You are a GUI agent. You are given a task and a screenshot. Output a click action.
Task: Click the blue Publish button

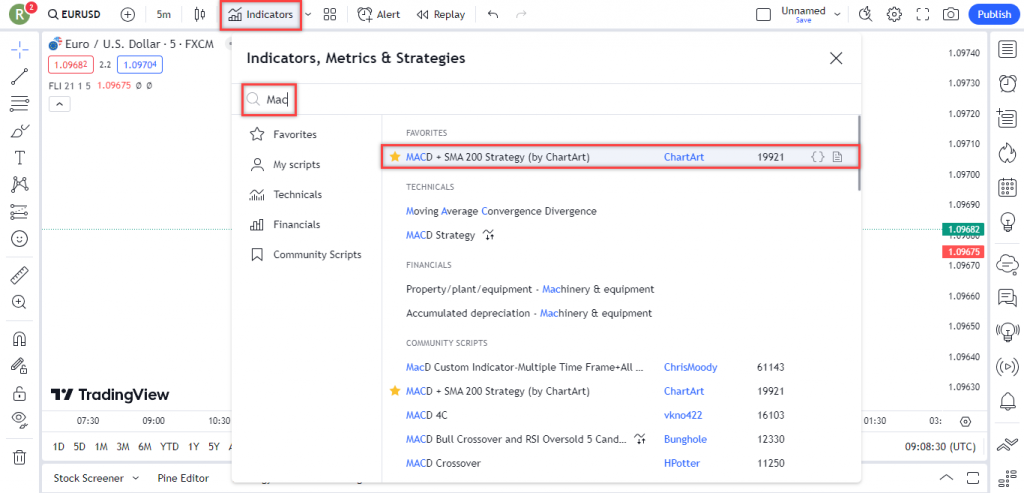pos(994,14)
